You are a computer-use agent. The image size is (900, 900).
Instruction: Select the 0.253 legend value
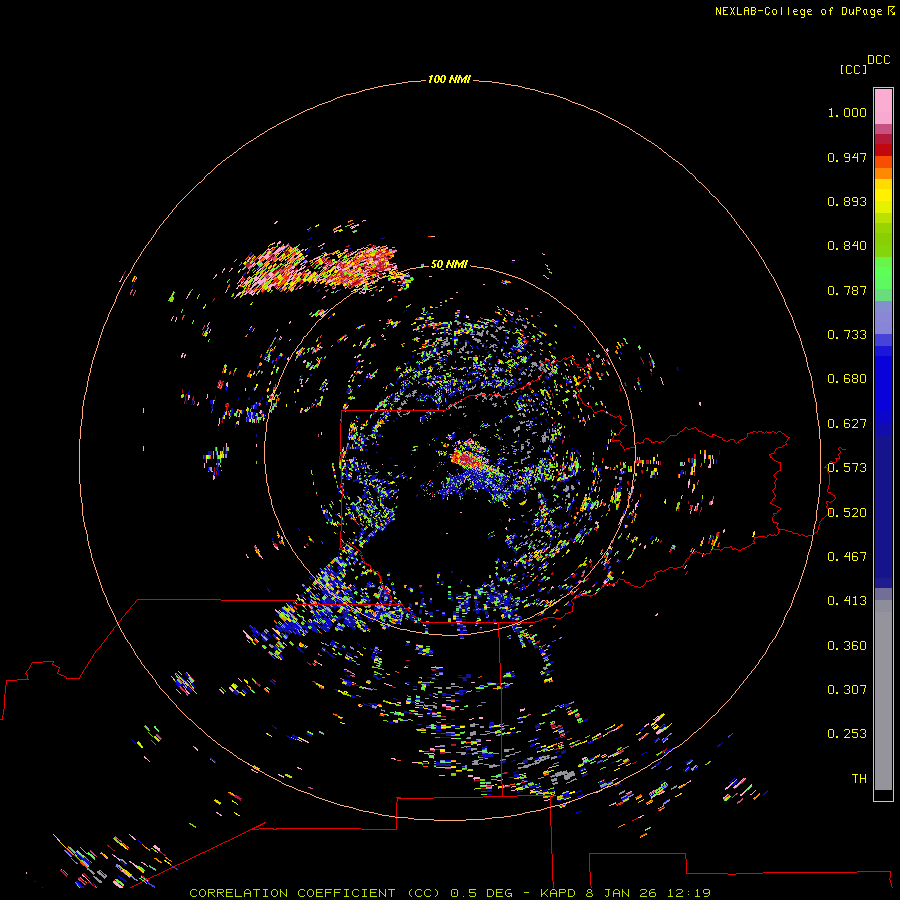[847, 734]
